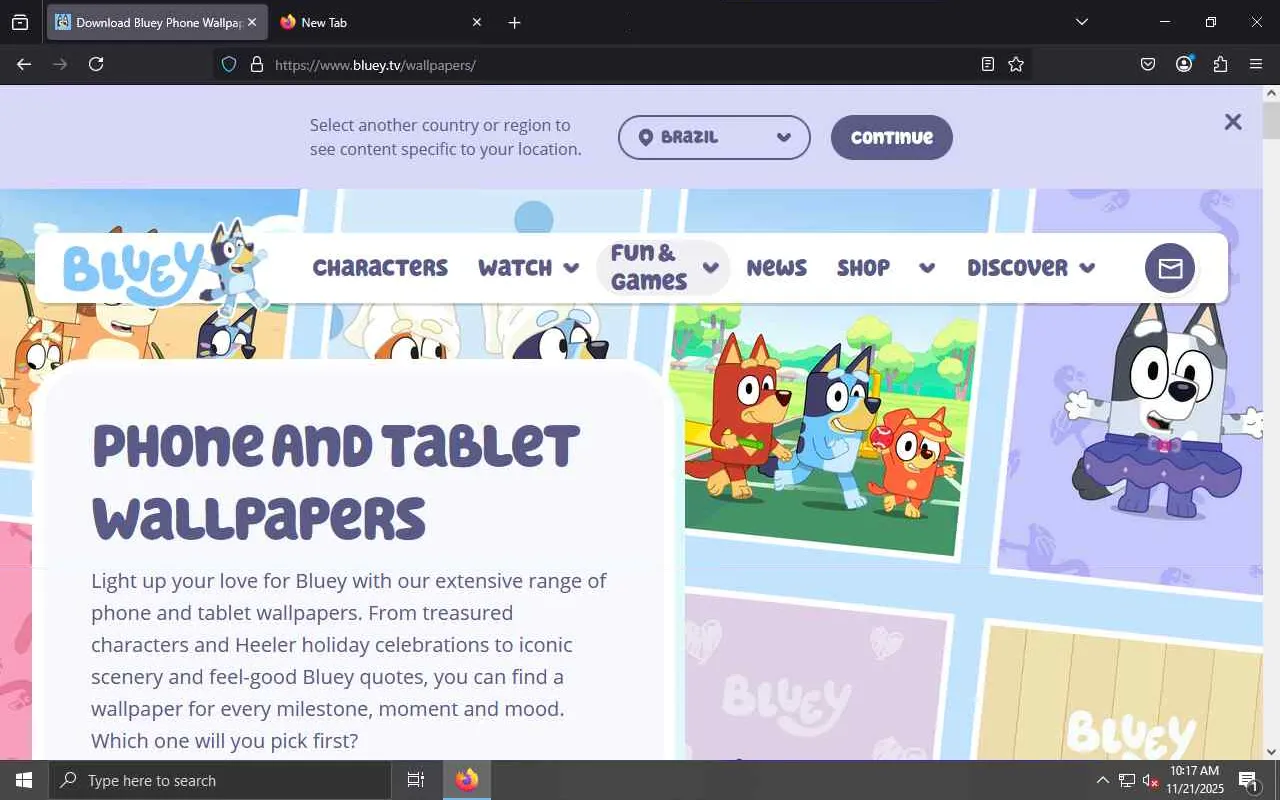This screenshot has height=800, width=1280.
Task: Click the scrollbar down arrow
Action: tap(1271, 751)
